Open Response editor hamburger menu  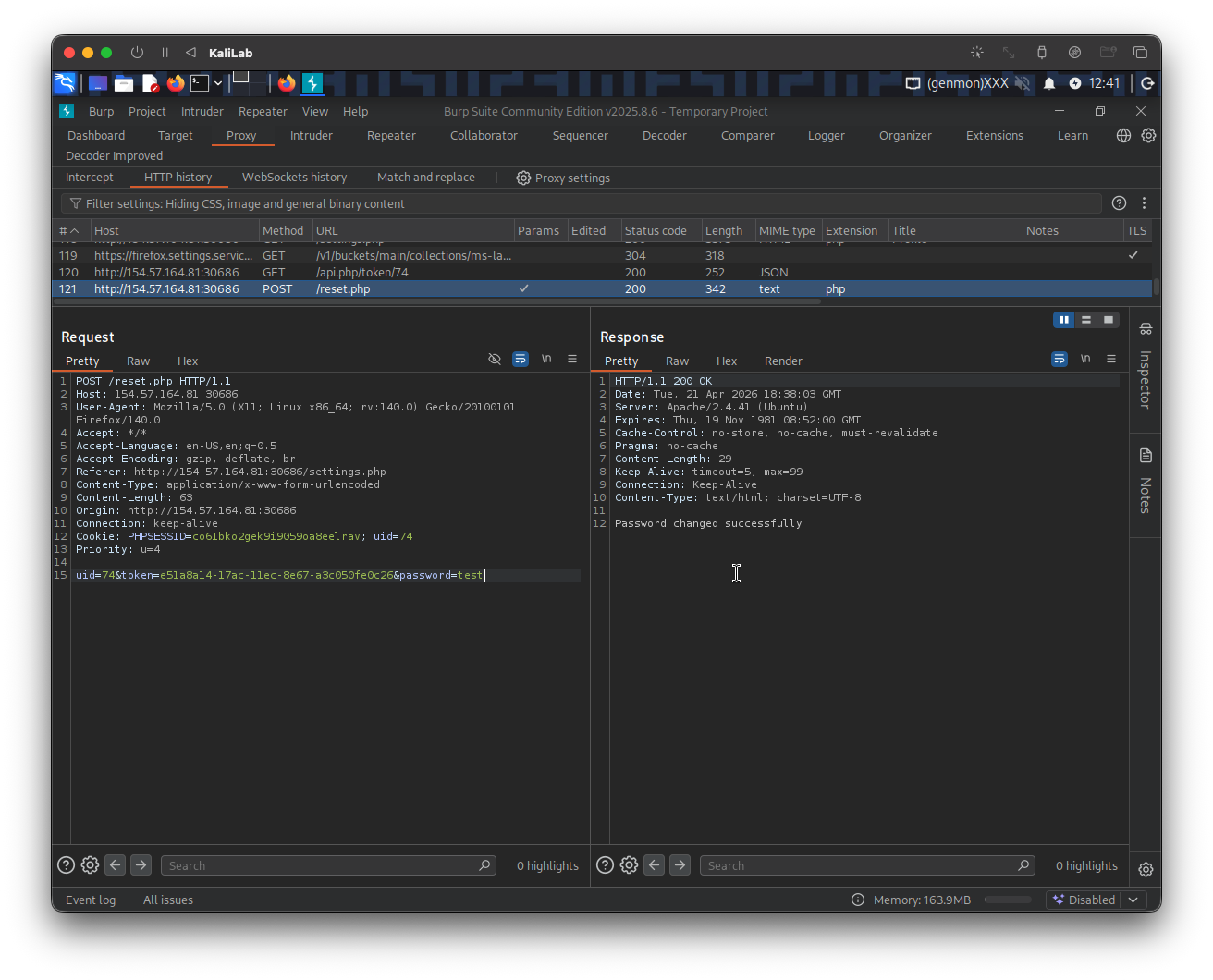coord(1111,359)
